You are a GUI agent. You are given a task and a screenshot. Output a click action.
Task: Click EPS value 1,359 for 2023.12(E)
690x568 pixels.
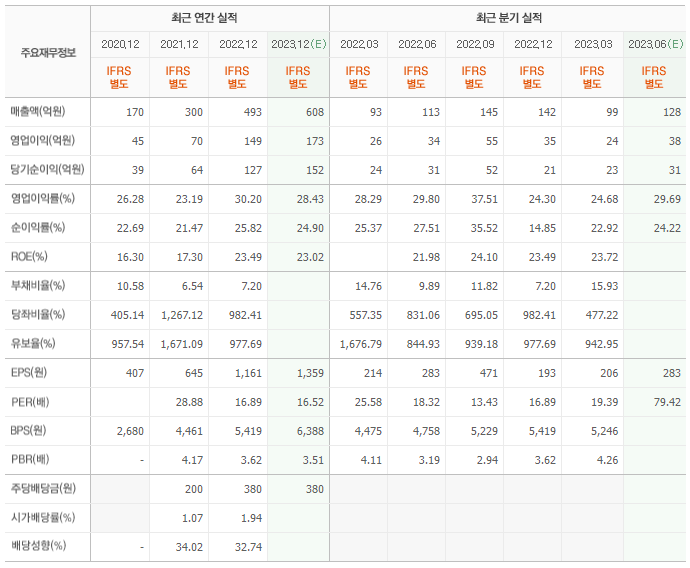[x=310, y=374]
